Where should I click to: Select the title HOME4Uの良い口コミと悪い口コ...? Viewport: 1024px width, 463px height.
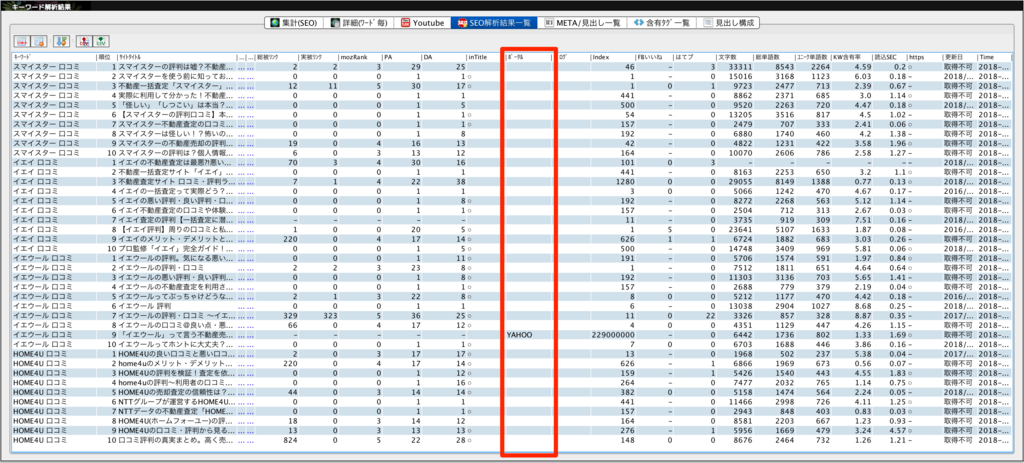(176, 354)
